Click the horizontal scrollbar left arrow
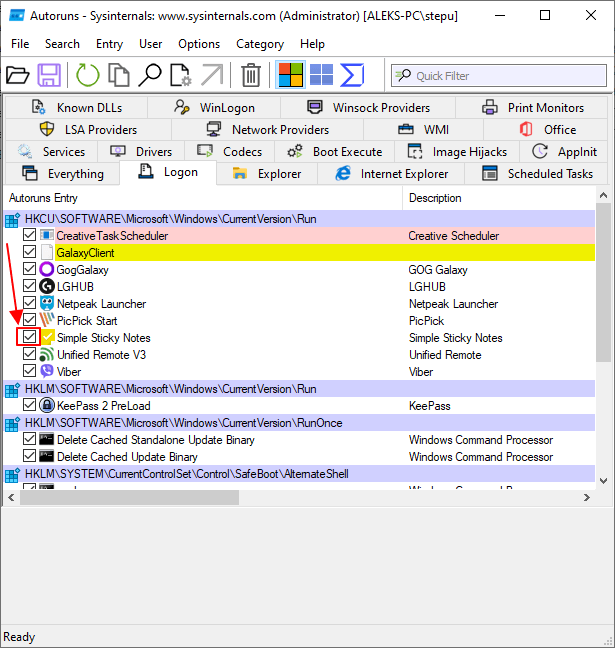The image size is (615, 648). [12, 498]
